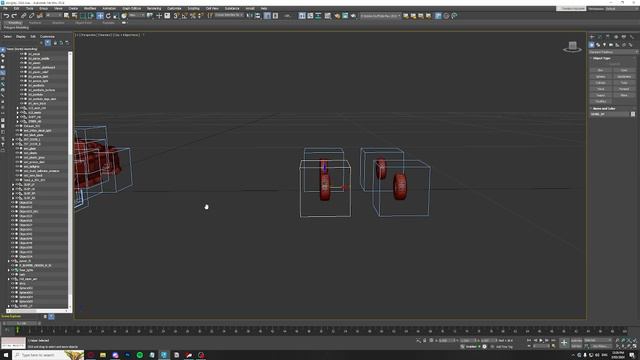Image resolution: width=640 pixels, height=360 pixels.
Task: Open the Scene Explorer Display menu
Action: [x=20, y=37]
